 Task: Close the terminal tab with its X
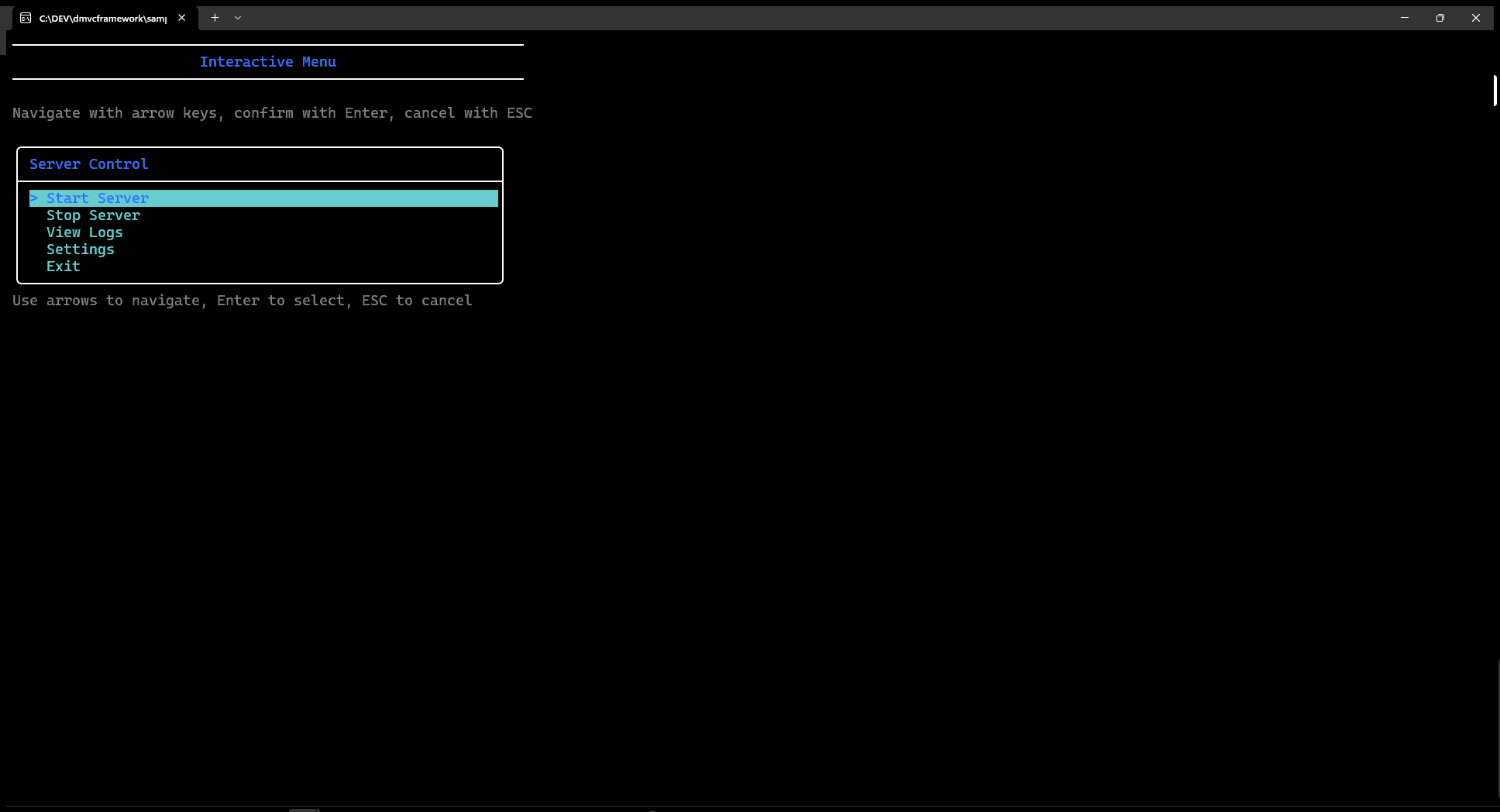(x=182, y=18)
